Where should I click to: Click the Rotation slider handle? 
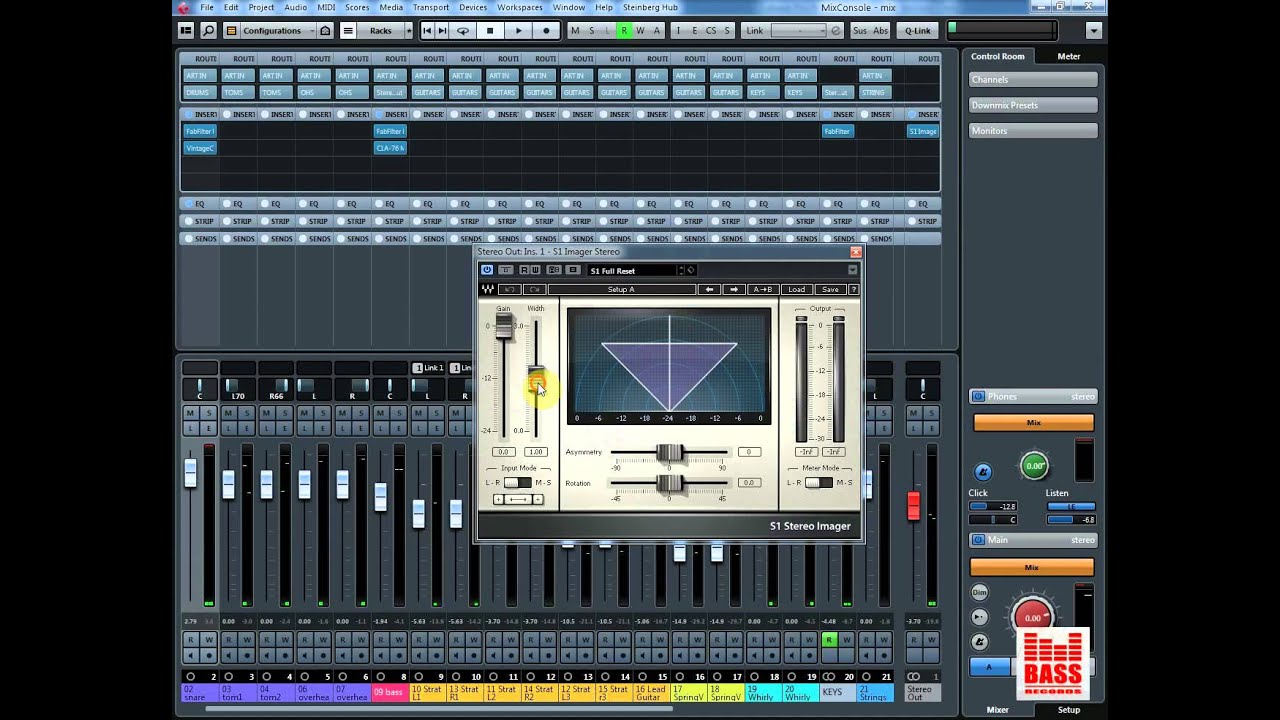pos(669,483)
